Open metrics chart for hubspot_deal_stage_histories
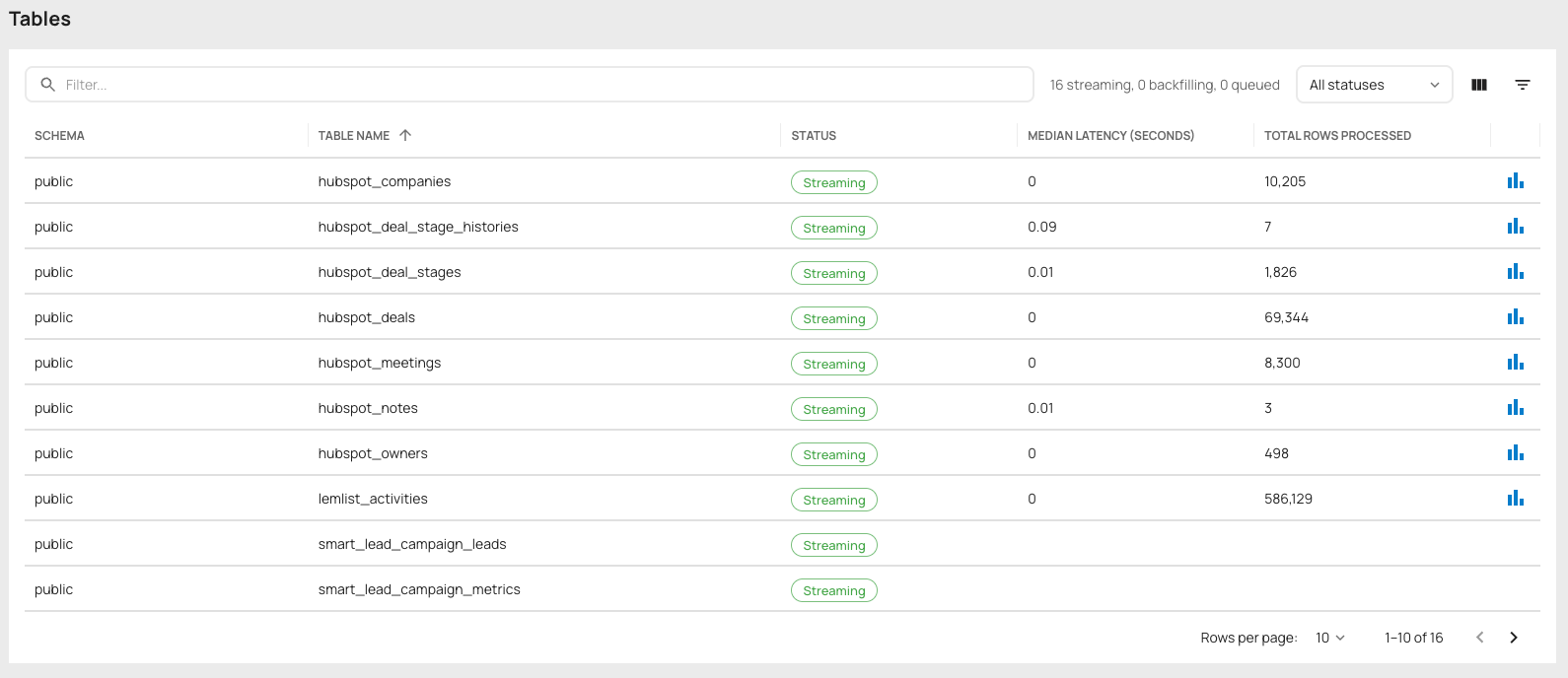The image size is (1568, 678). (x=1516, y=226)
